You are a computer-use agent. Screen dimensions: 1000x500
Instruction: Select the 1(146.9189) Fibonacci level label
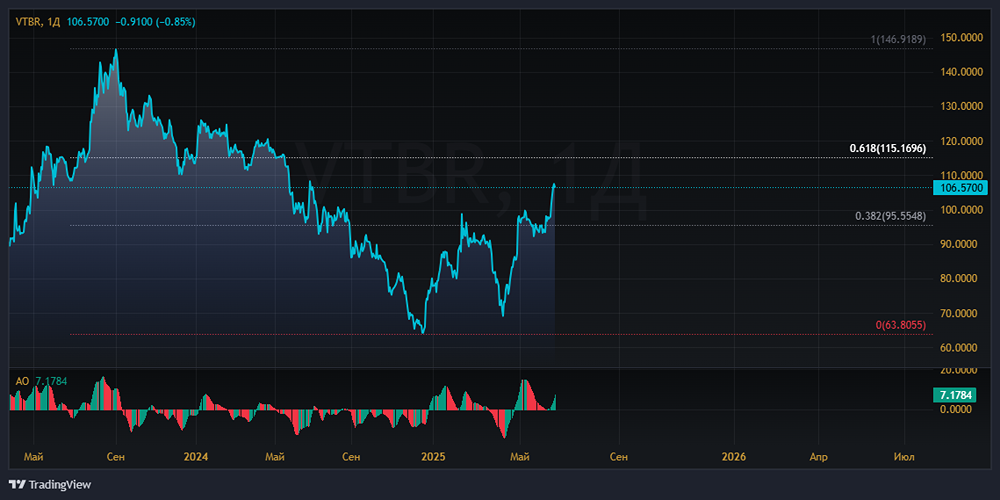(x=899, y=40)
